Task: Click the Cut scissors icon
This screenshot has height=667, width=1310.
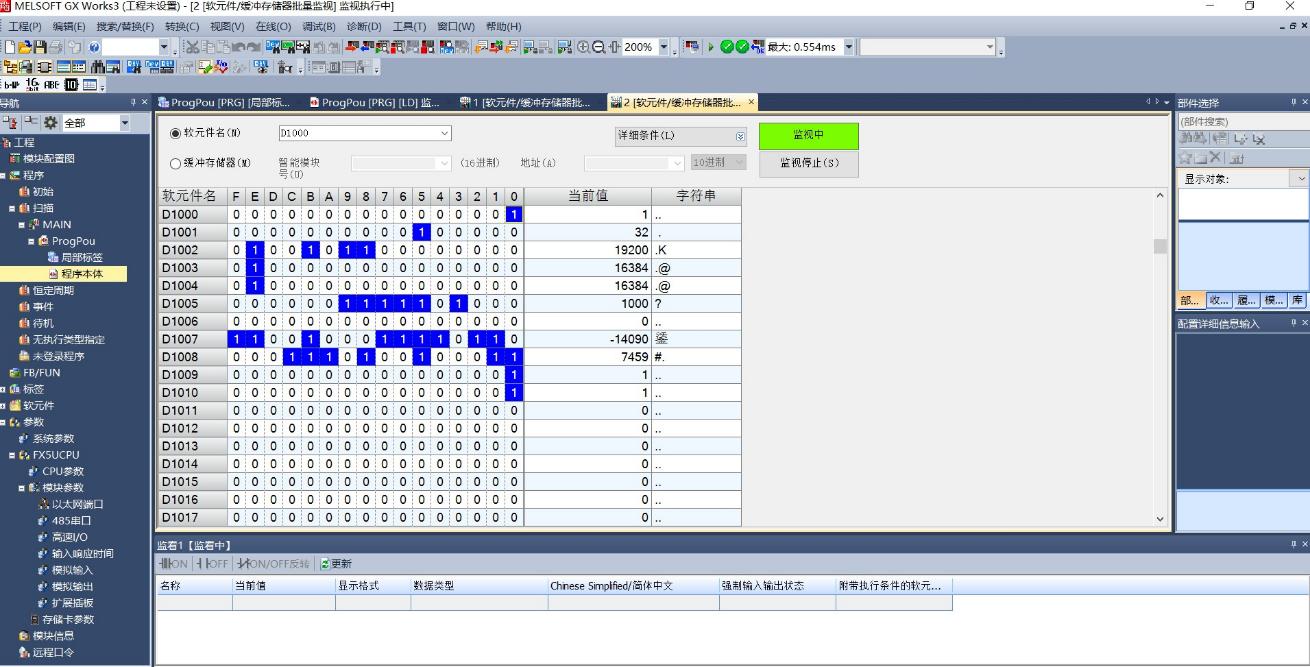Action: tap(191, 47)
